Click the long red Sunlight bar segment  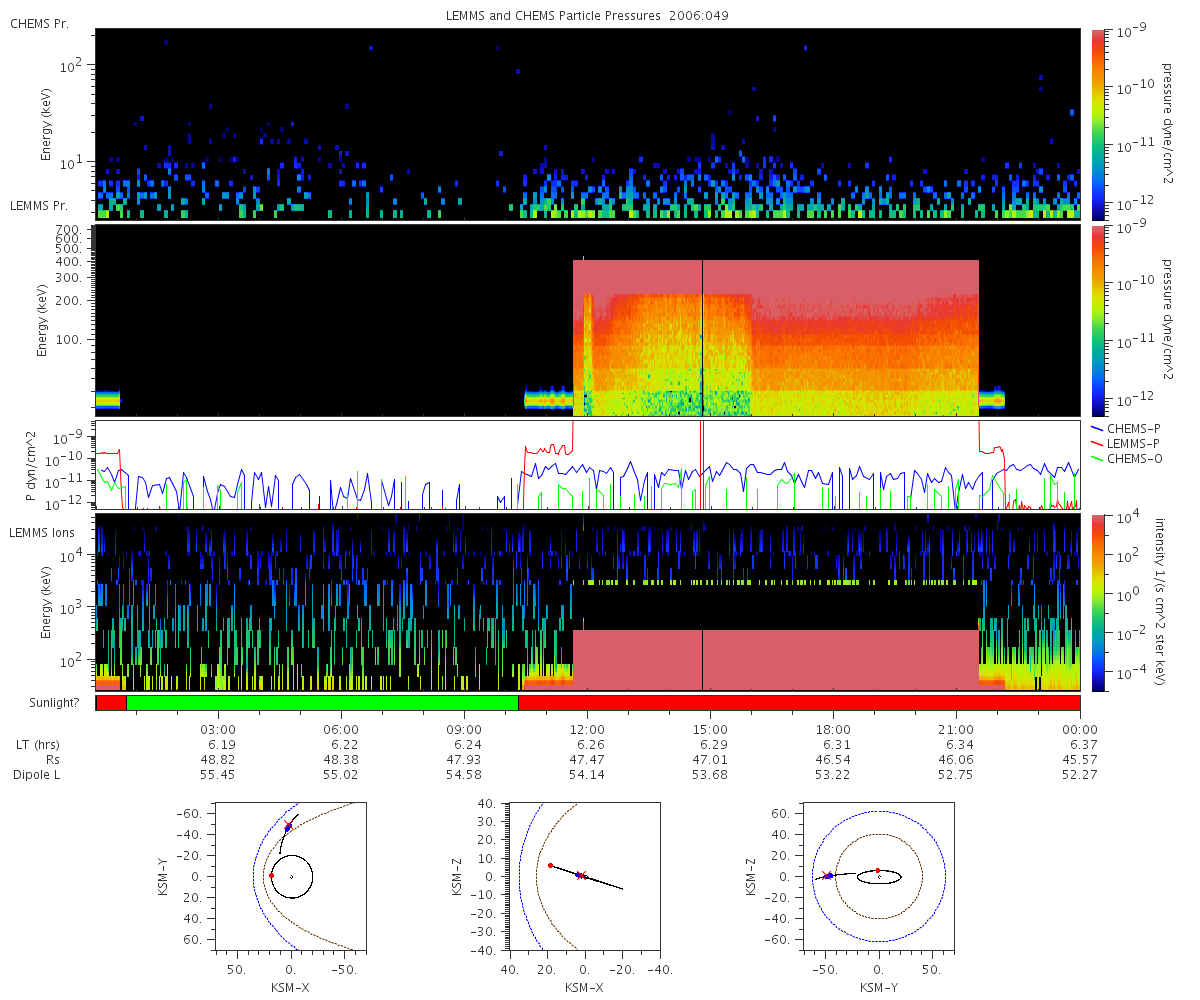tap(798, 703)
